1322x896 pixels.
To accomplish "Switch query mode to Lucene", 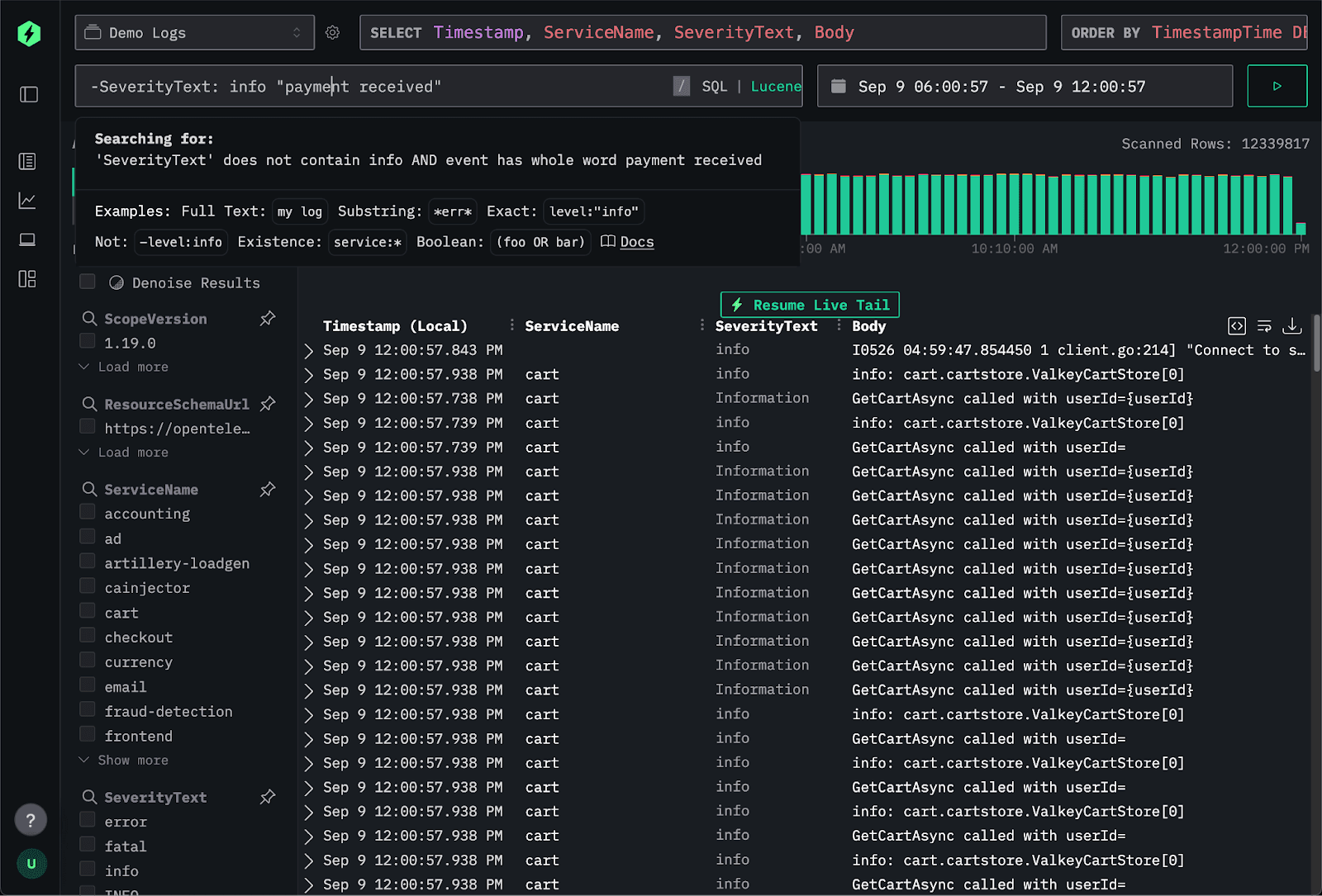I will [x=775, y=86].
